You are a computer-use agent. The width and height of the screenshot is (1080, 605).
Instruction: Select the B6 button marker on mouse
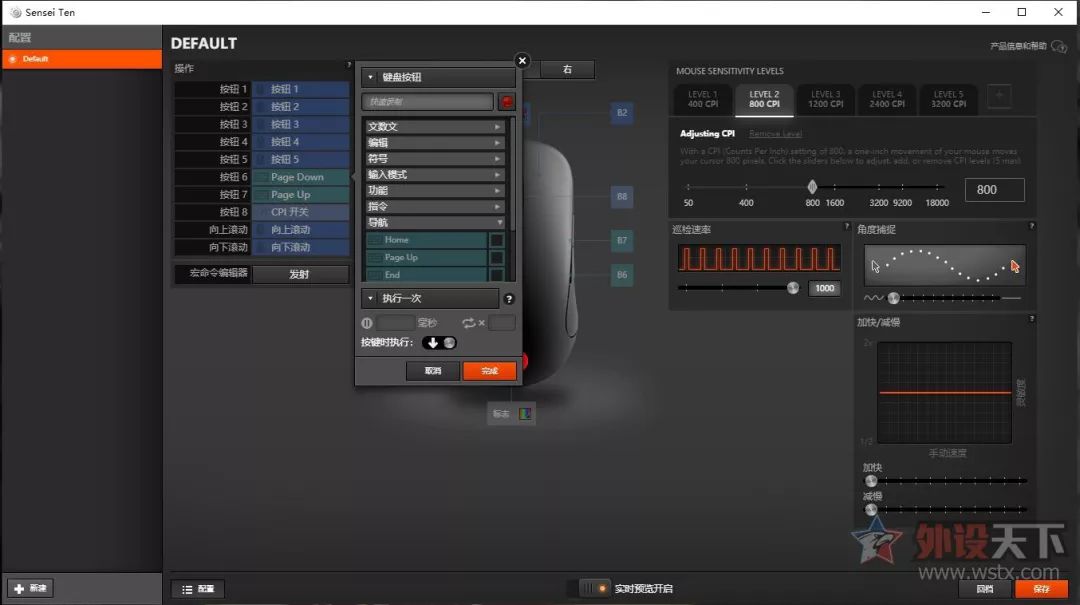(622, 274)
